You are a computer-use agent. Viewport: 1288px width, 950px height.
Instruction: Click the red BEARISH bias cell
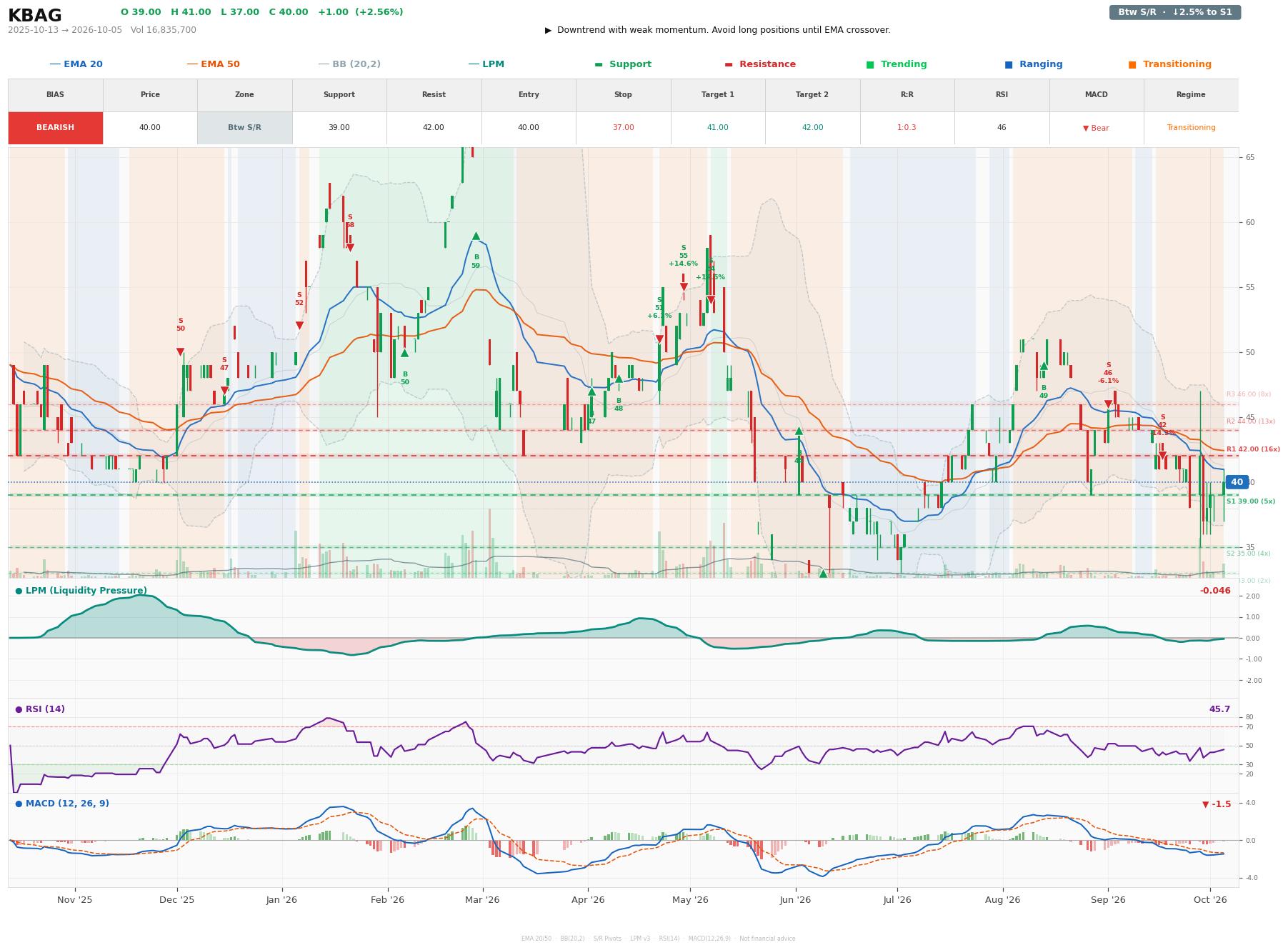pos(56,128)
